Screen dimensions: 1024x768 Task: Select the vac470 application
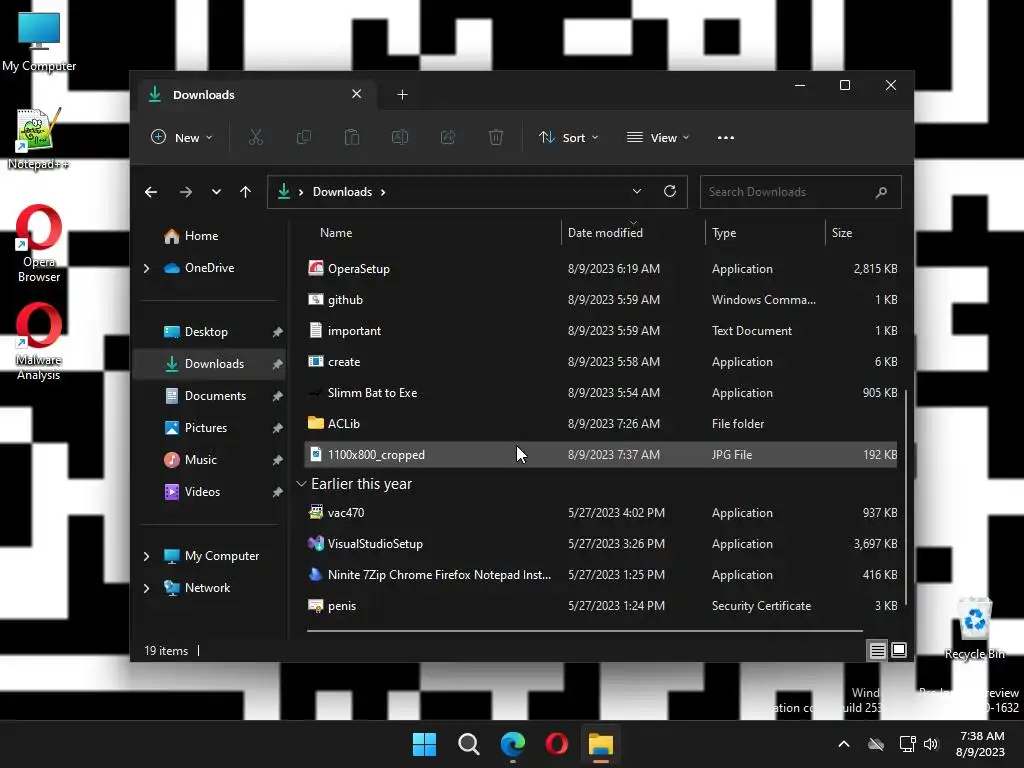pos(601,513)
